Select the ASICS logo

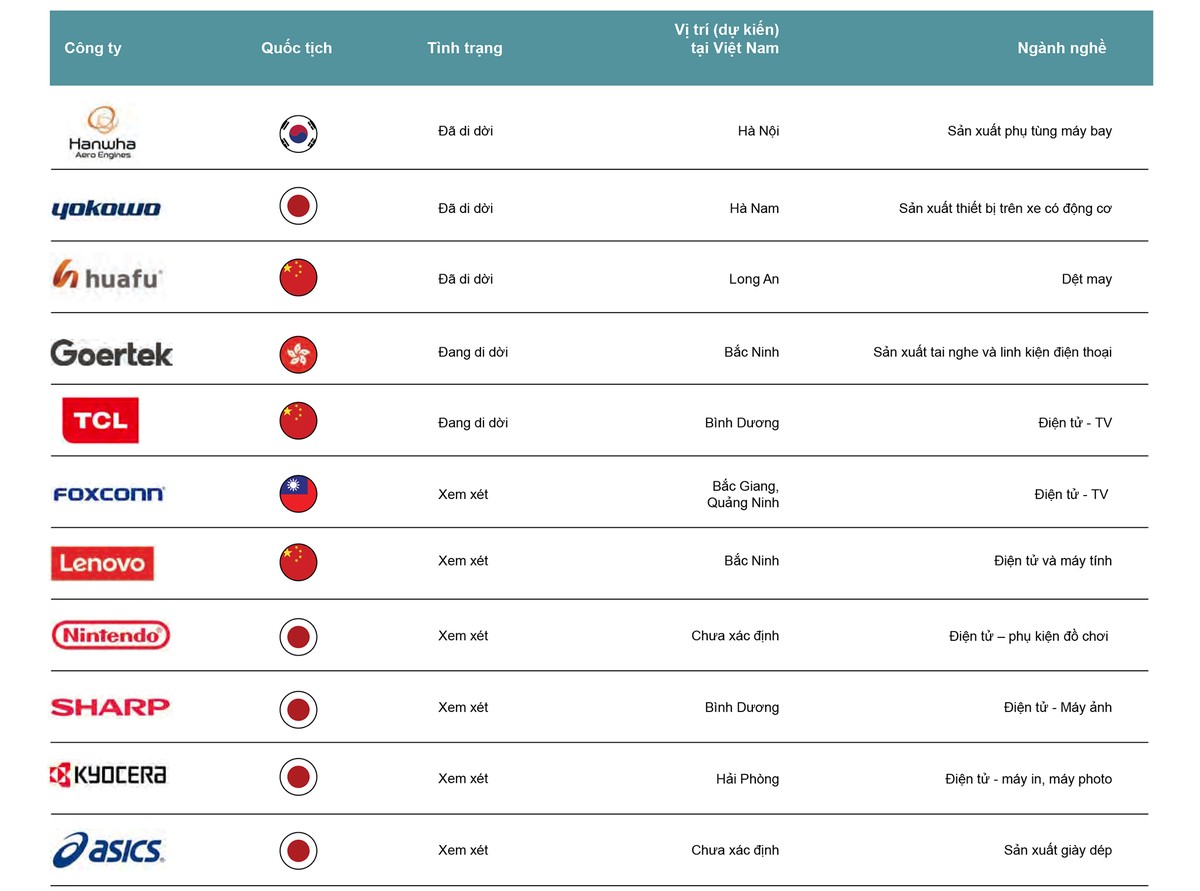[x=108, y=850]
